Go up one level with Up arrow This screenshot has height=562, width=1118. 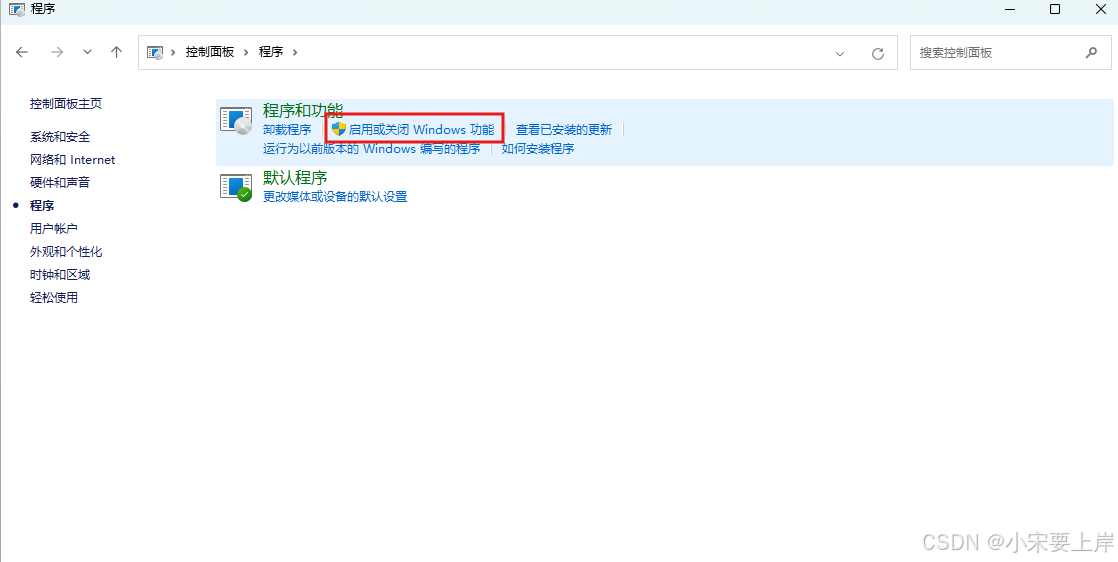pos(117,52)
